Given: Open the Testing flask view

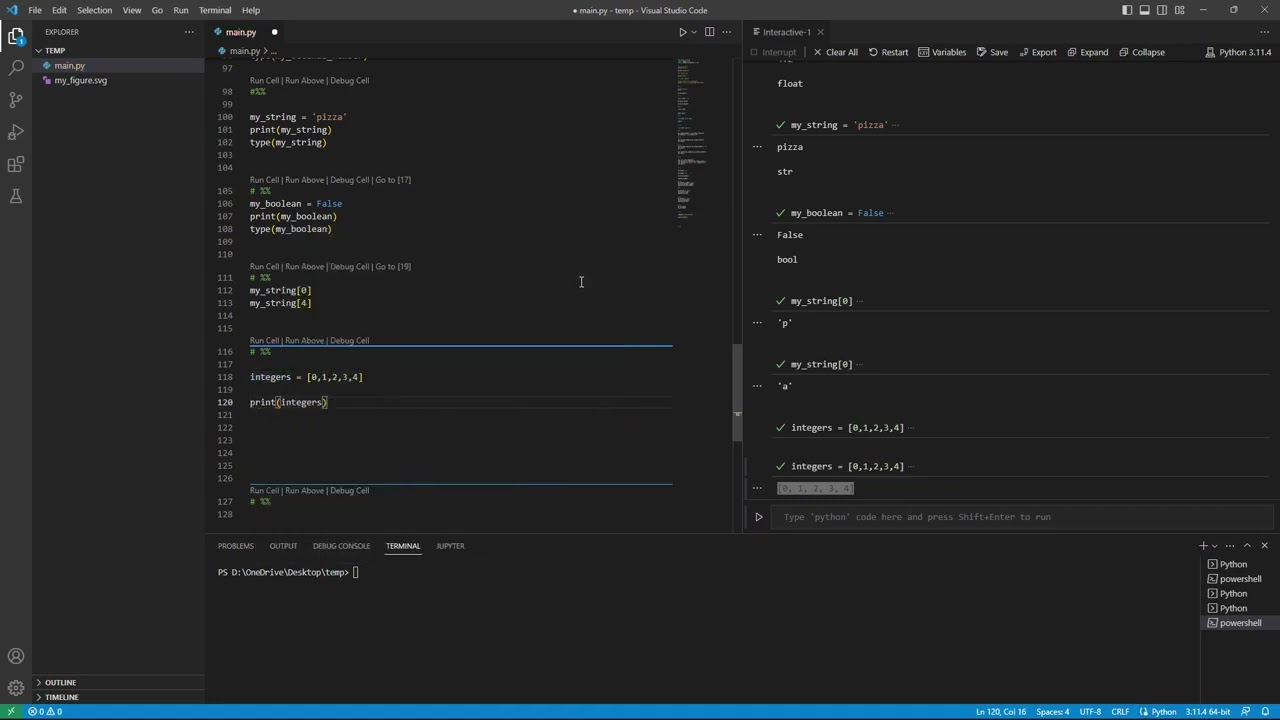Looking at the screenshot, I should pyautogui.click(x=16, y=196).
